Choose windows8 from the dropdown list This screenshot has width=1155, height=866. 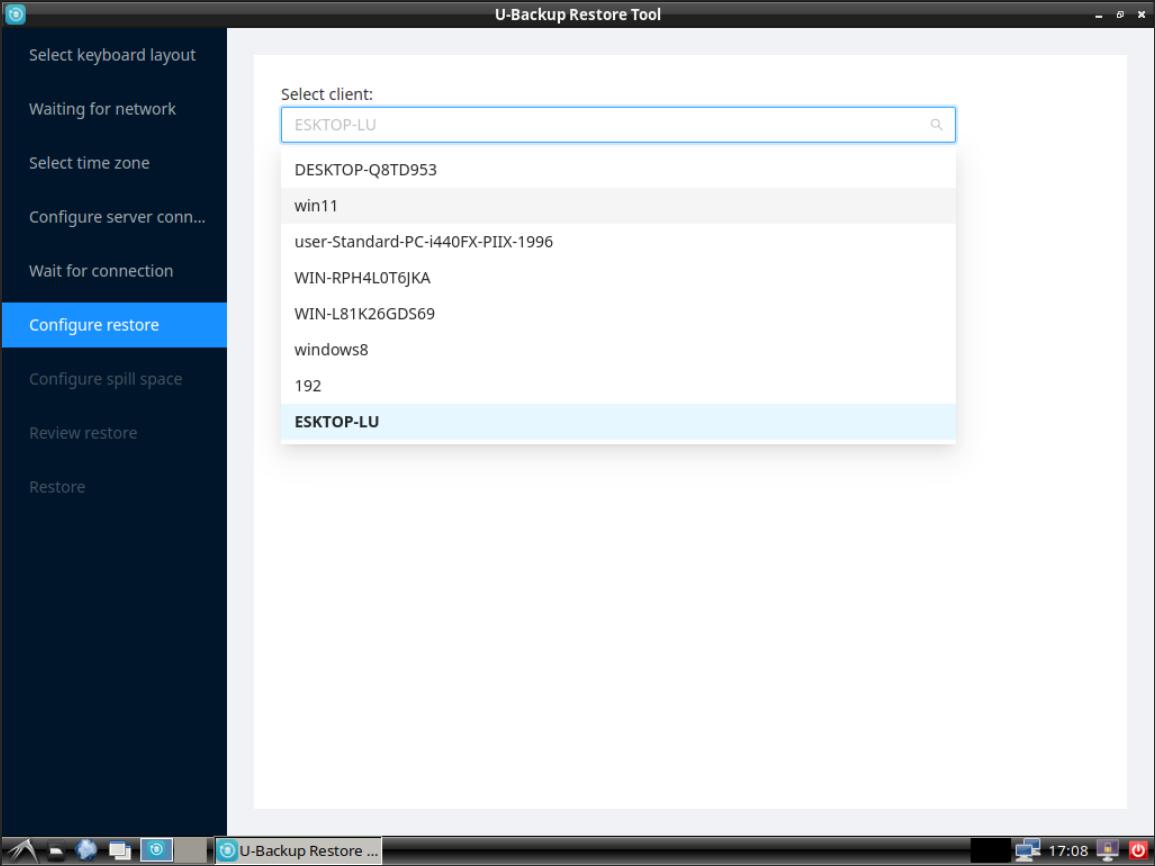point(324,350)
